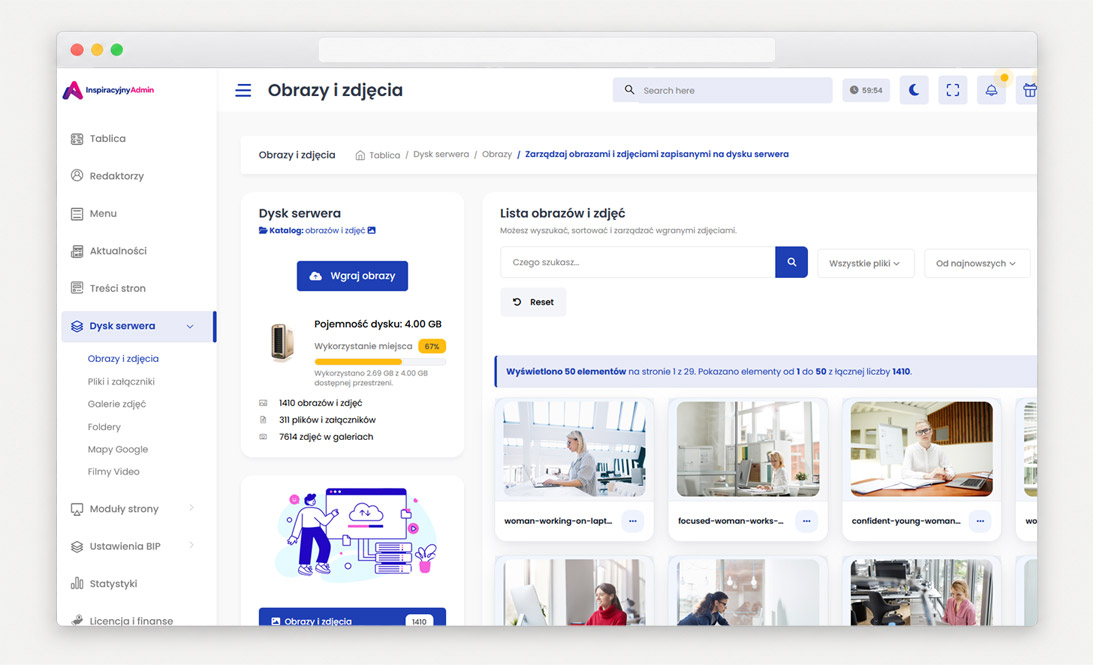This screenshot has width=1093, height=665.
Task: Click the browser address bar
Action: pyautogui.click(x=546, y=50)
